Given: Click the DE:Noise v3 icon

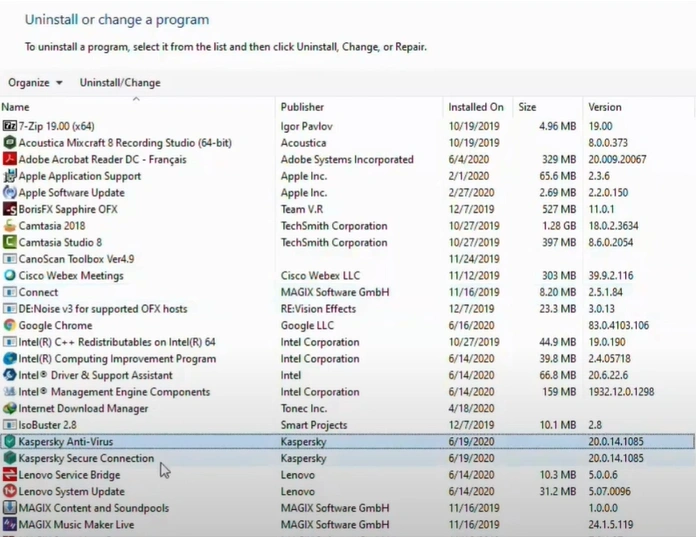Looking at the screenshot, I should pyautogui.click(x=9, y=309).
